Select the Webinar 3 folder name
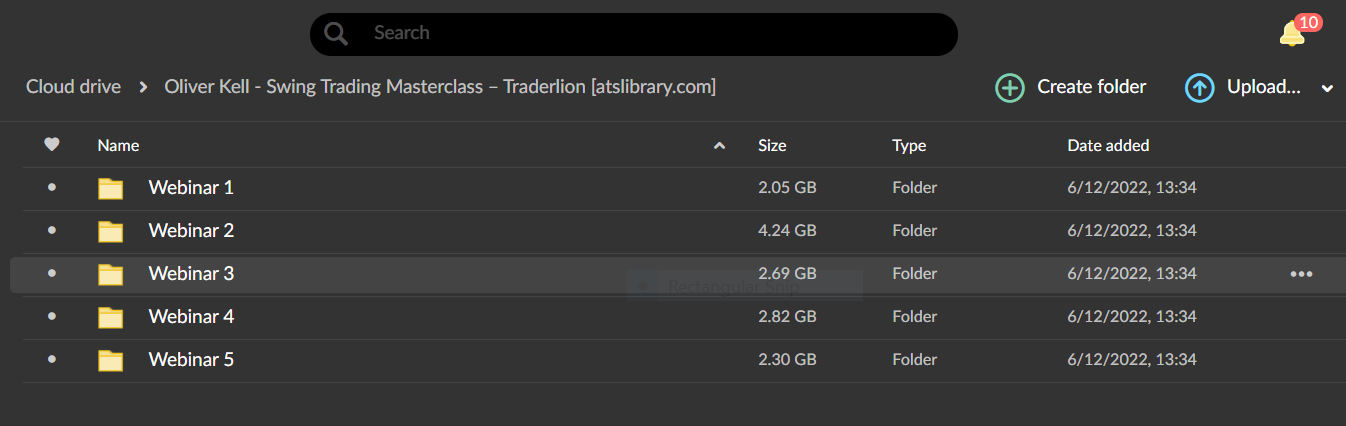The height and width of the screenshot is (426, 1346). click(x=191, y=273)
